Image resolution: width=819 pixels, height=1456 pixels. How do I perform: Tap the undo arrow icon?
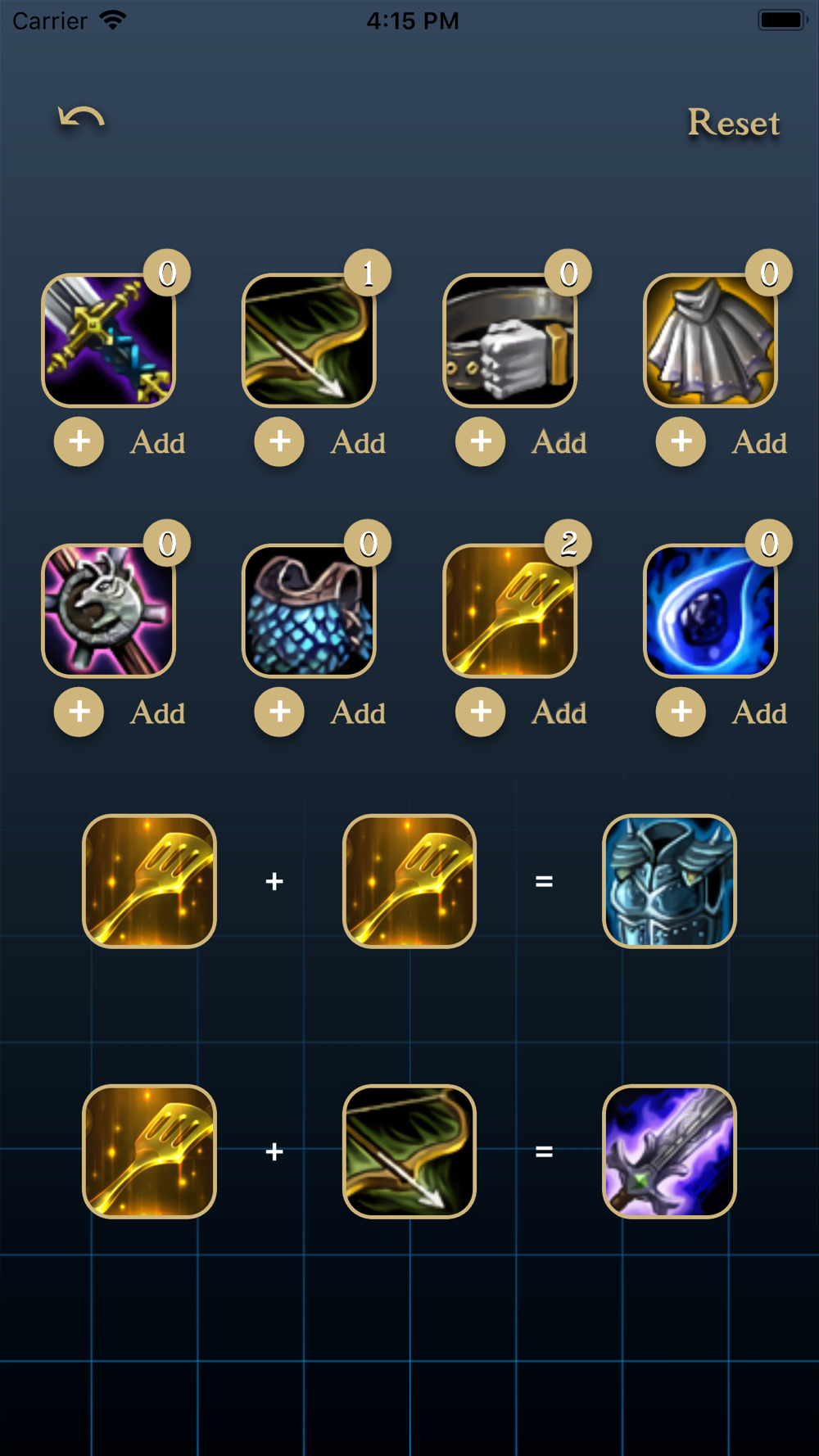click(x=81, y=120)
